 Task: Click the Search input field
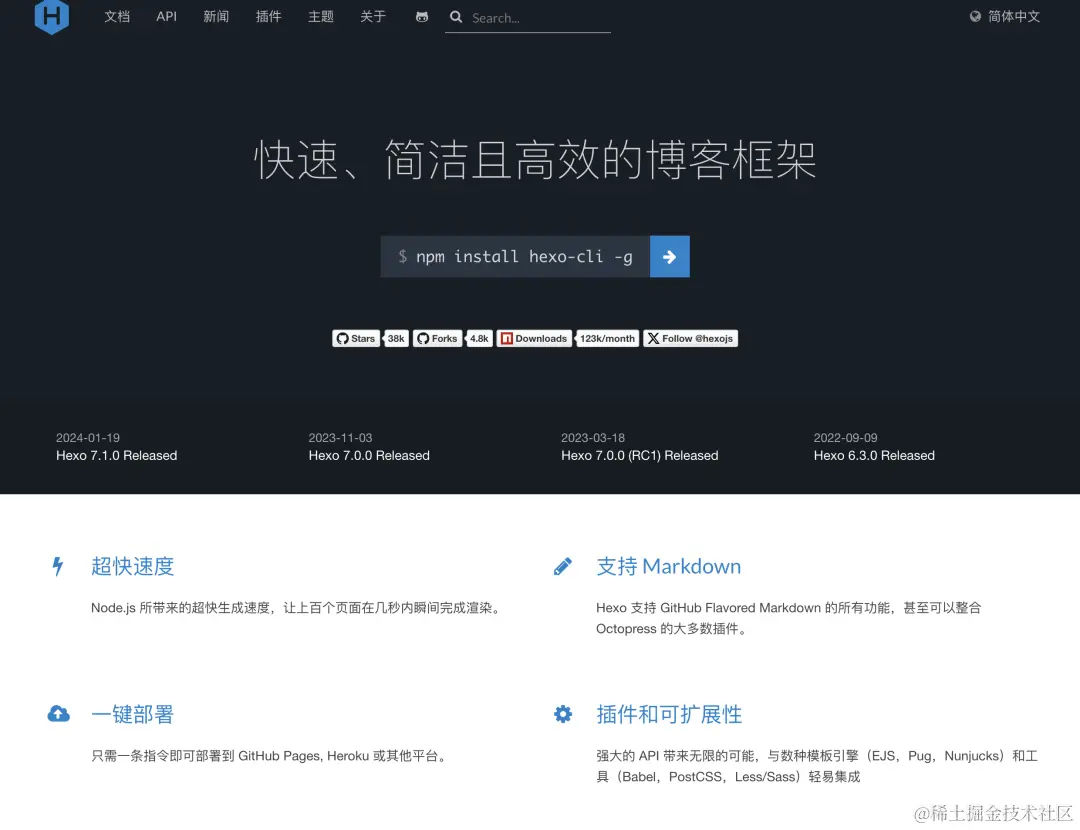(527, 17)
